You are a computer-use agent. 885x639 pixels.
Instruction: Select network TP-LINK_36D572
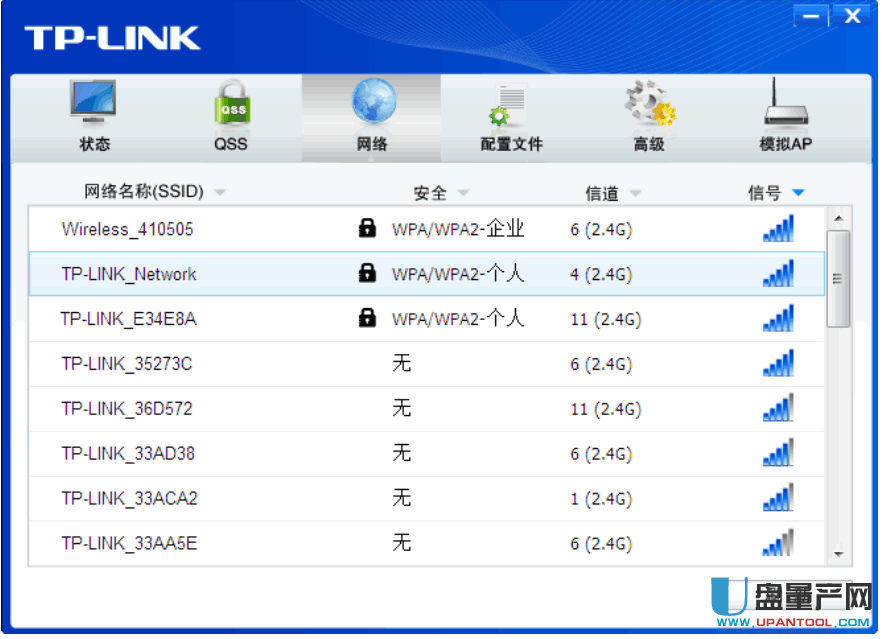(427, 409)
